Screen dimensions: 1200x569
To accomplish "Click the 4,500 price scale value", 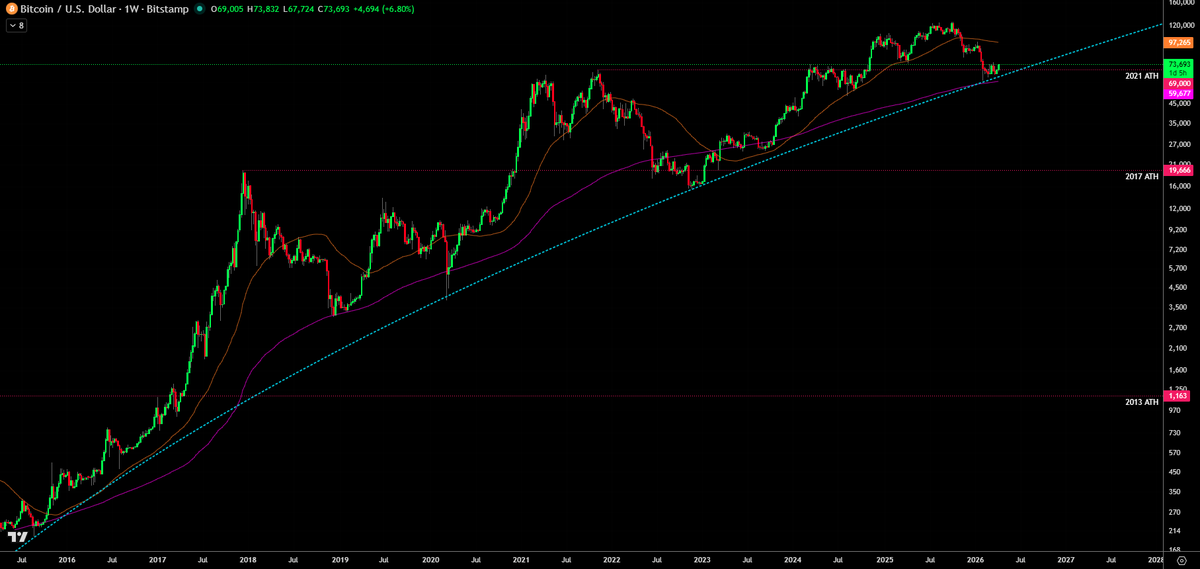I will point(1179,287).
